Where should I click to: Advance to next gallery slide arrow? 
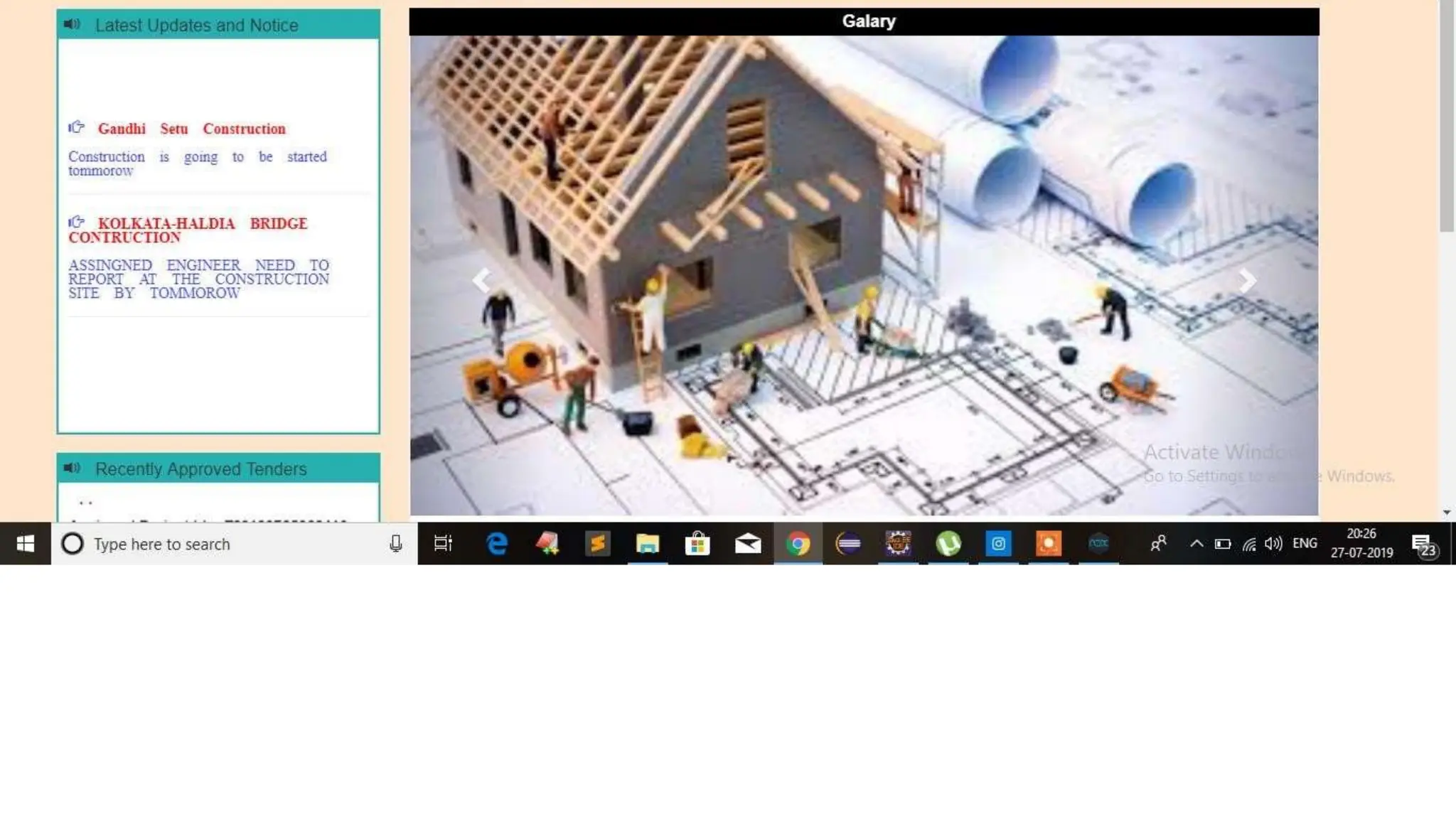pos(1248,281)
